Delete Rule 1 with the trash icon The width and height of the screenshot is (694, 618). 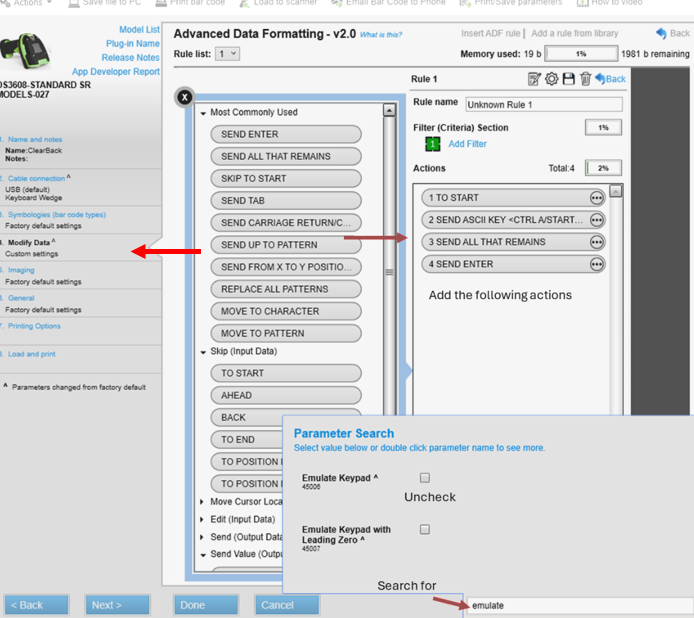585,79
